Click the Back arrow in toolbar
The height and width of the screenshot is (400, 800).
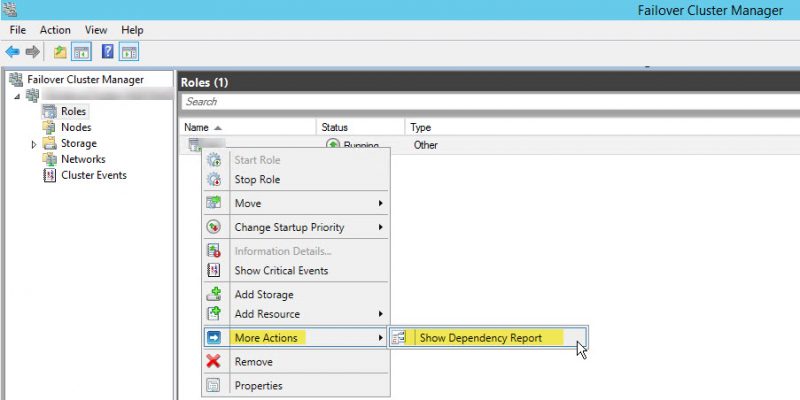point(12,52)
